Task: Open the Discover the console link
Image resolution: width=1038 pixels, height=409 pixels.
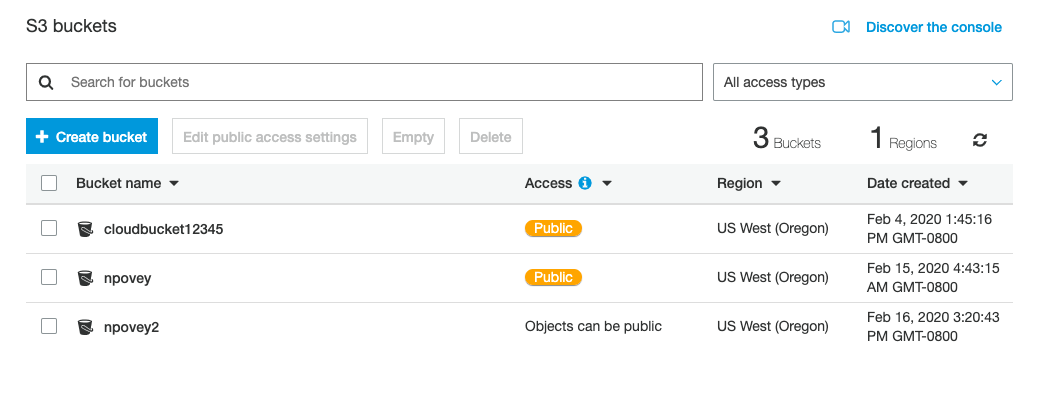Action: click(933, 27)
